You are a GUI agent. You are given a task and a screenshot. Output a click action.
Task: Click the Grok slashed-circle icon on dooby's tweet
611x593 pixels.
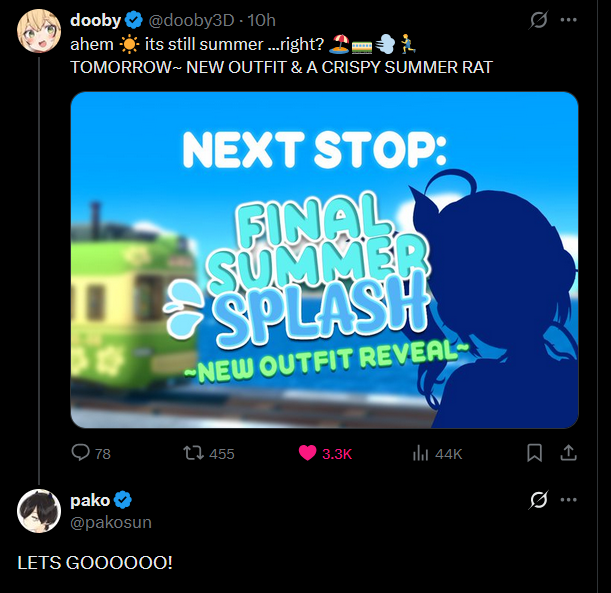pyautogui.click(x=538, y=20)
